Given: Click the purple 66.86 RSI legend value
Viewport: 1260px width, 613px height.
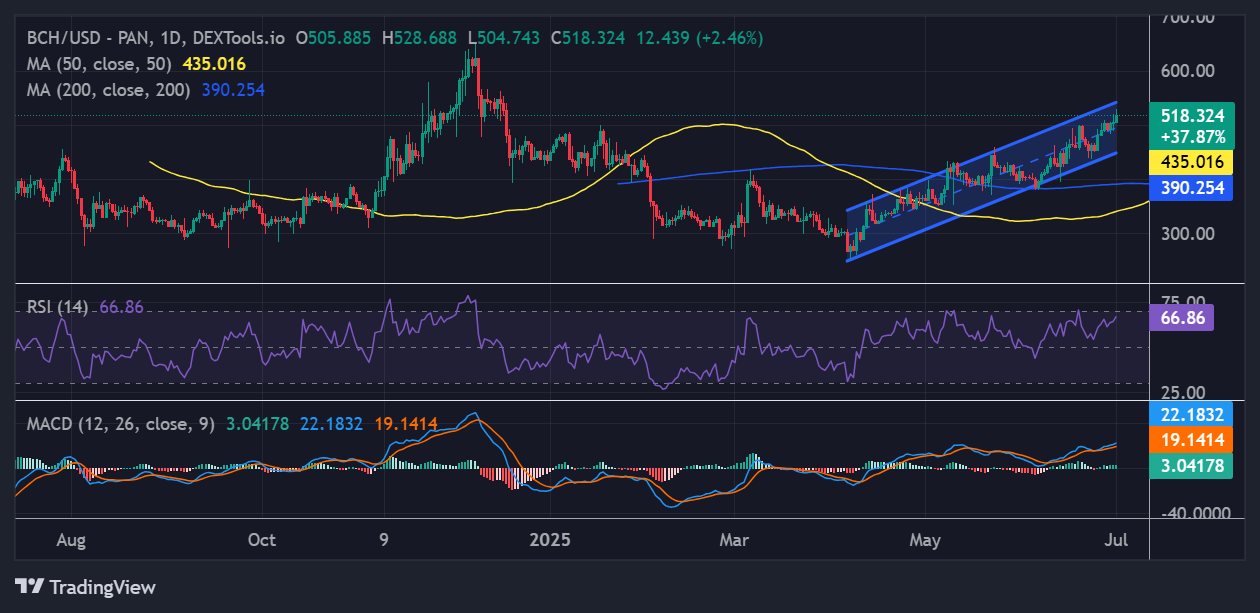Looking at the screenshot, I should click(x=122, y=307).
